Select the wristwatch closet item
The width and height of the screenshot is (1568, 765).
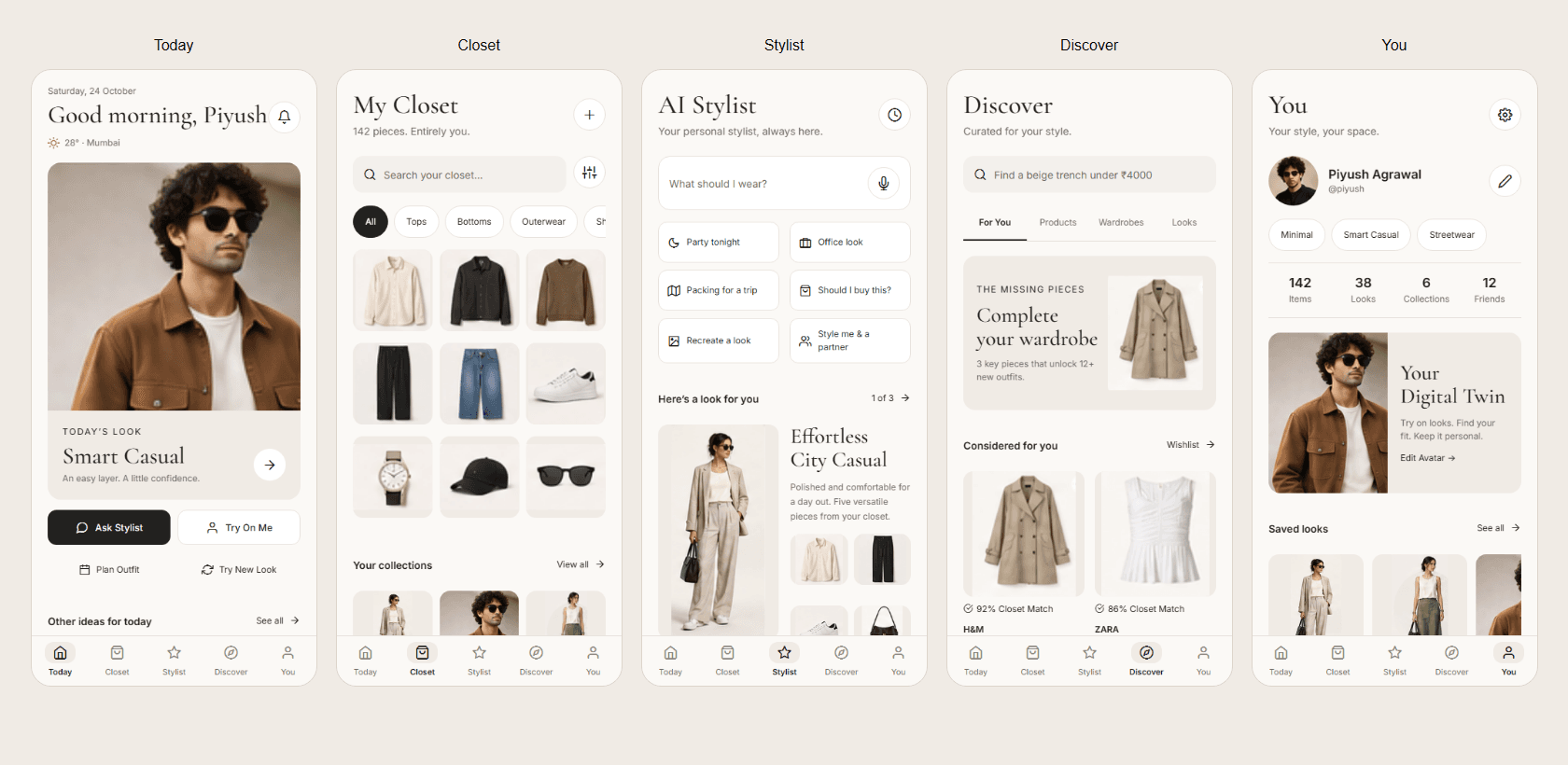point(393,477)
